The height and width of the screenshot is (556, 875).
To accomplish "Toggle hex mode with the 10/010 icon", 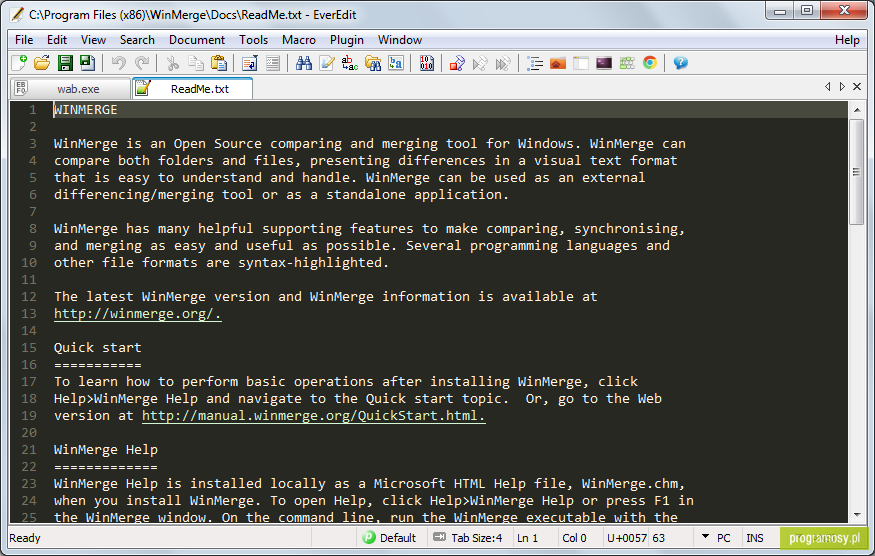I will click(426, 63).
